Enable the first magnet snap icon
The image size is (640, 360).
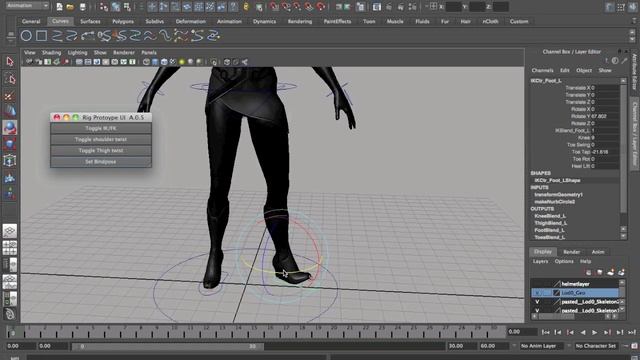pos(274,7)
